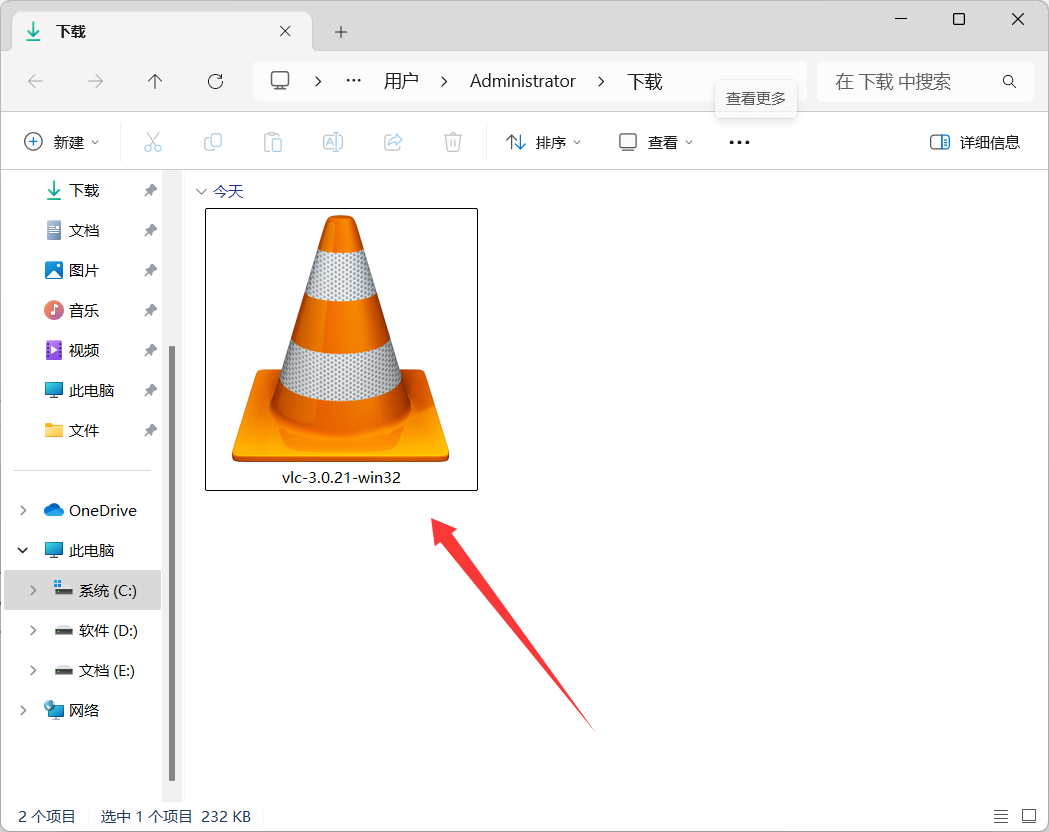The image size is (1049, 832).
Task: Click Administrator in the address breadcrumb
Action: pos(523,82)
